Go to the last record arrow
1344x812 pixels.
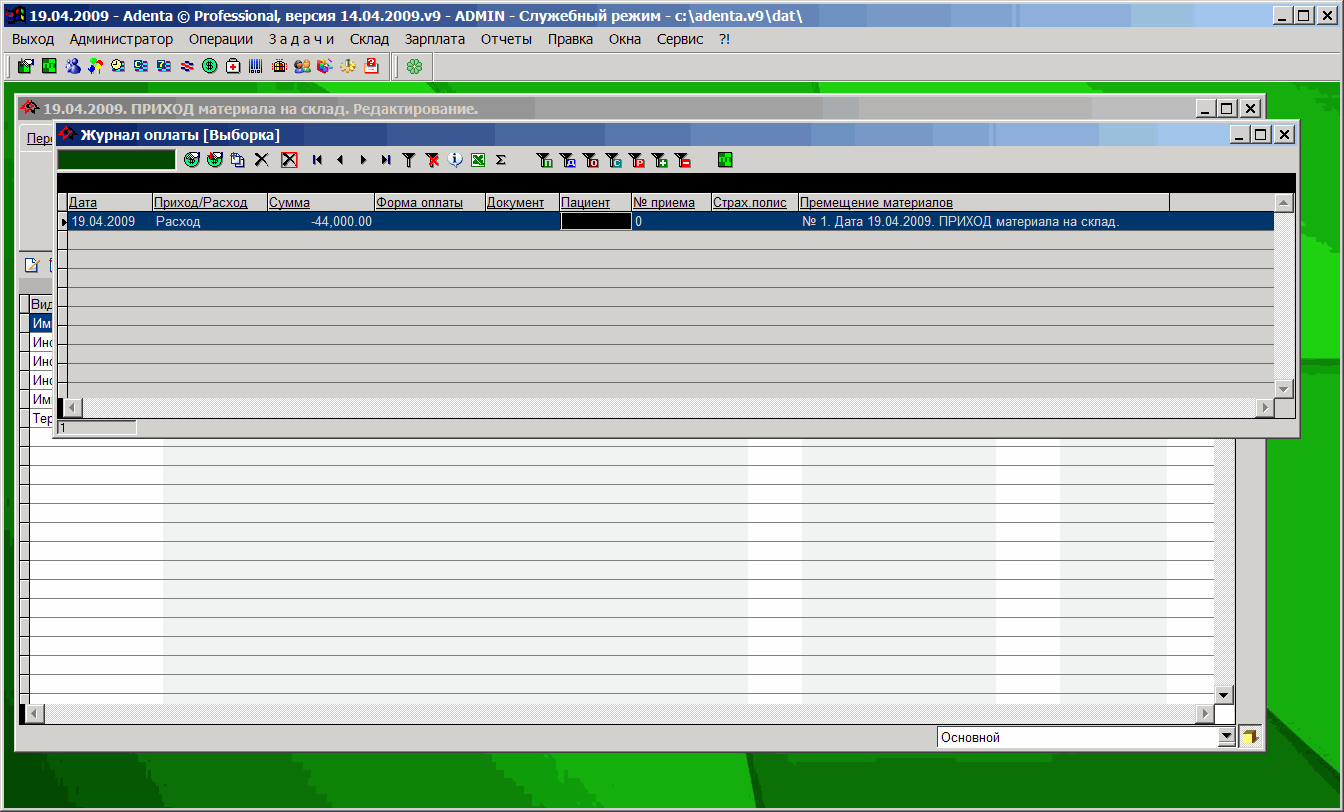[386, 159]
